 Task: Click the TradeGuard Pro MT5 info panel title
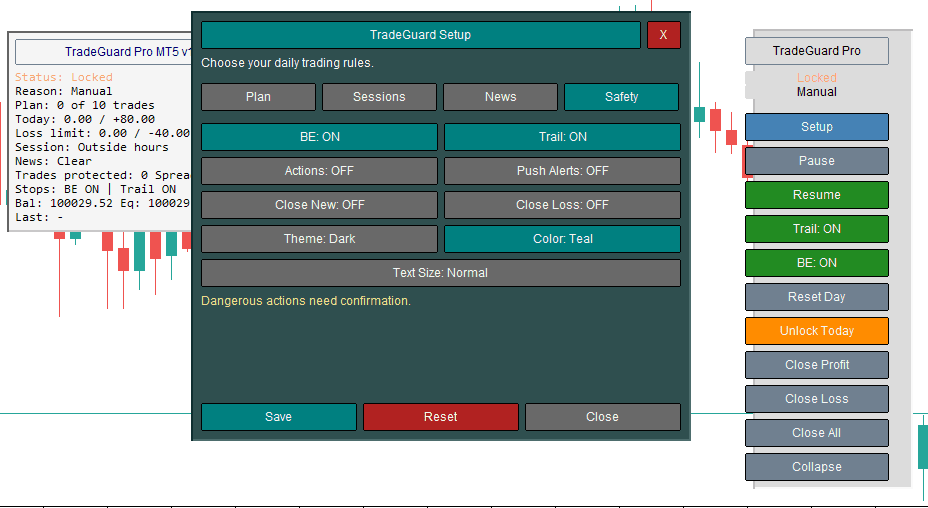104,52
